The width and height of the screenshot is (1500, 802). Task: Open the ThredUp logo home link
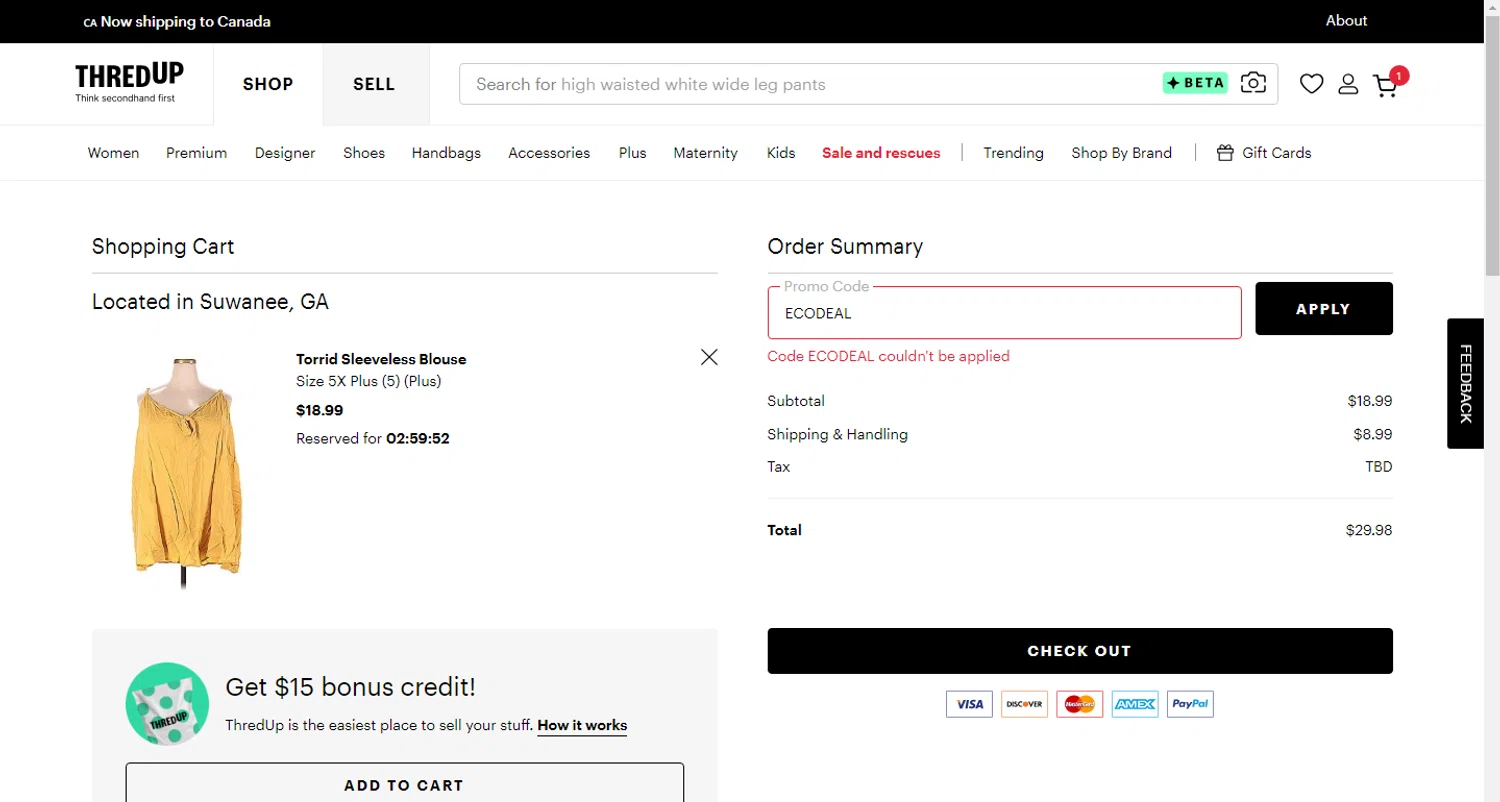pyautogui.click(x=129, y=83)
